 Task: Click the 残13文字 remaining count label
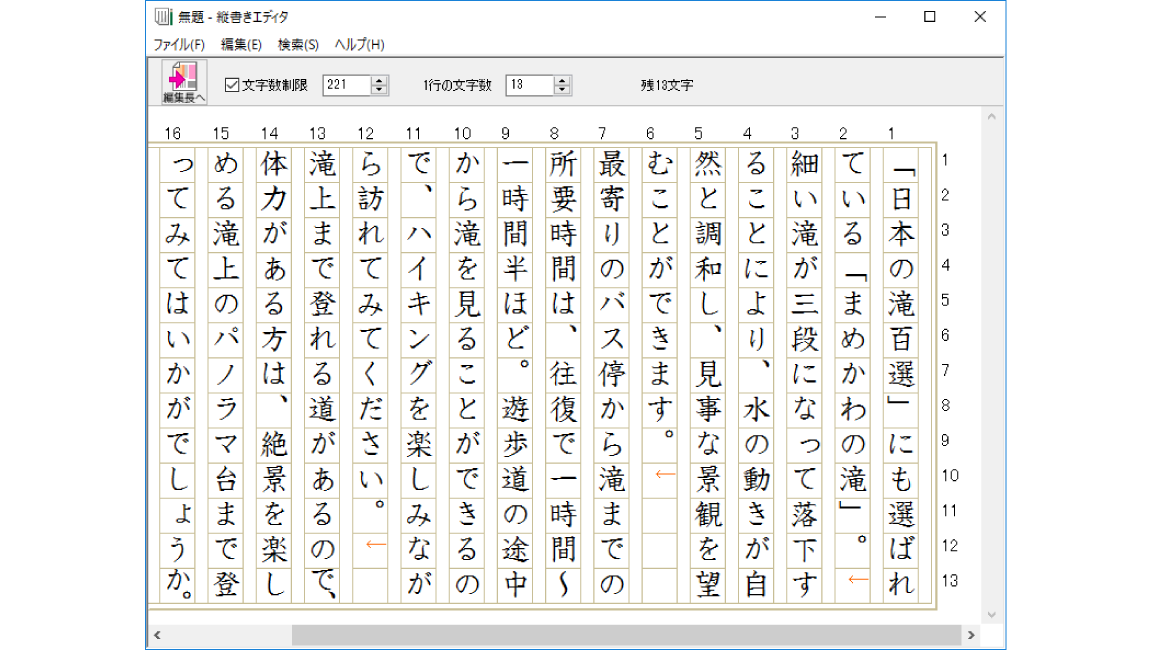(667, 85)
